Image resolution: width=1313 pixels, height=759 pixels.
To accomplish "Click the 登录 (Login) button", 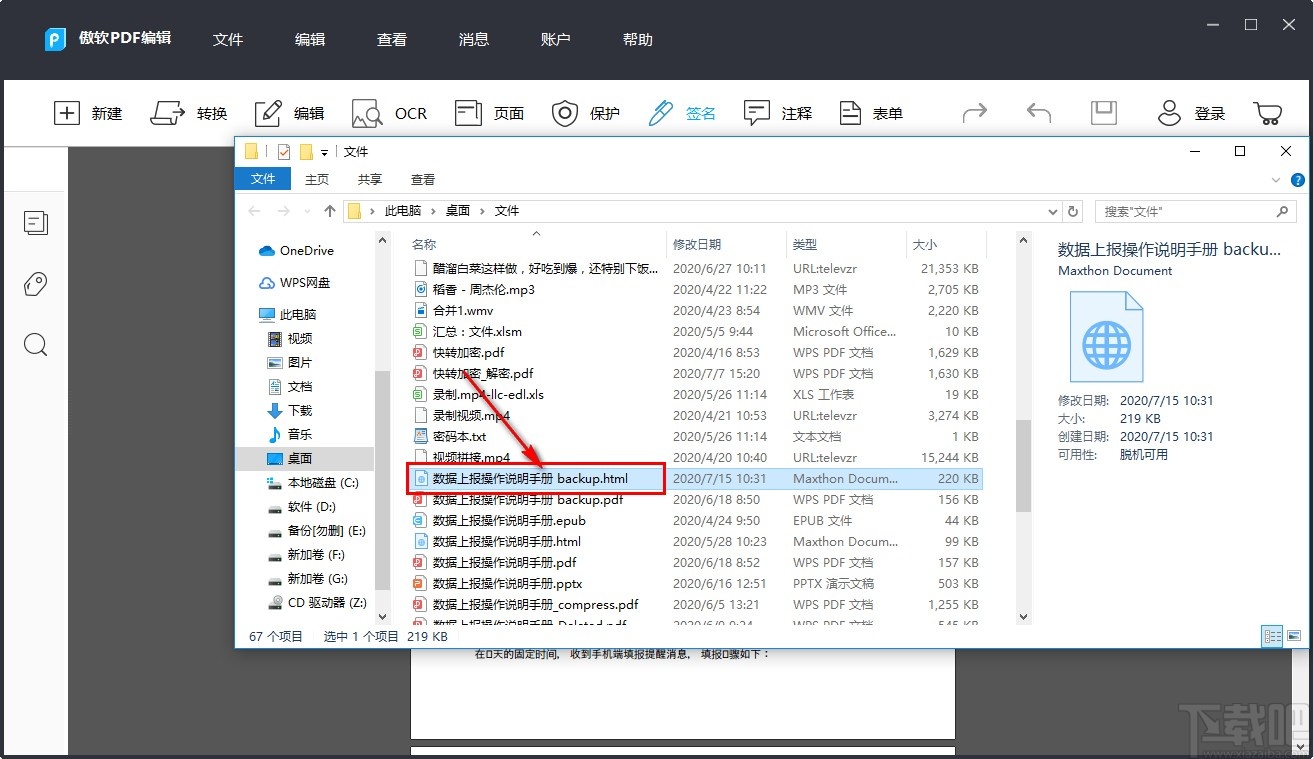I will (1191, 113).
